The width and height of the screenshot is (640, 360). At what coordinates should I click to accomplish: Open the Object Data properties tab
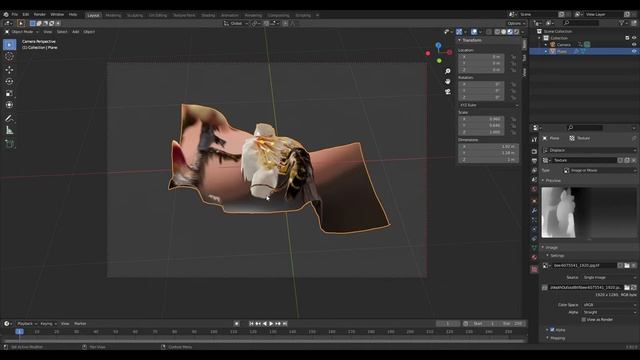pyautogui.click(x=534, y=248)
